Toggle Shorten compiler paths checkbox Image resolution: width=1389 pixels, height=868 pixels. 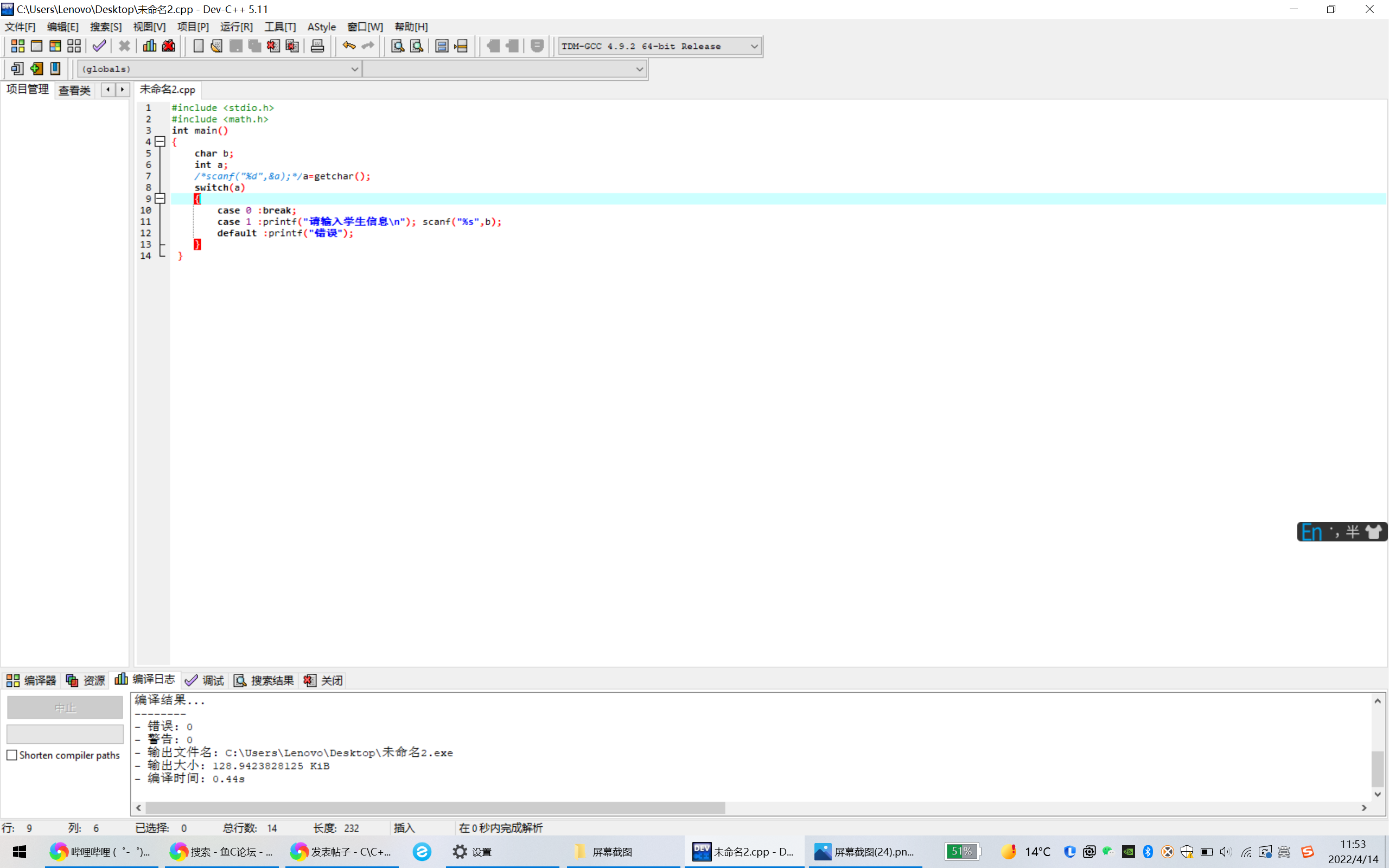point(11,755)
